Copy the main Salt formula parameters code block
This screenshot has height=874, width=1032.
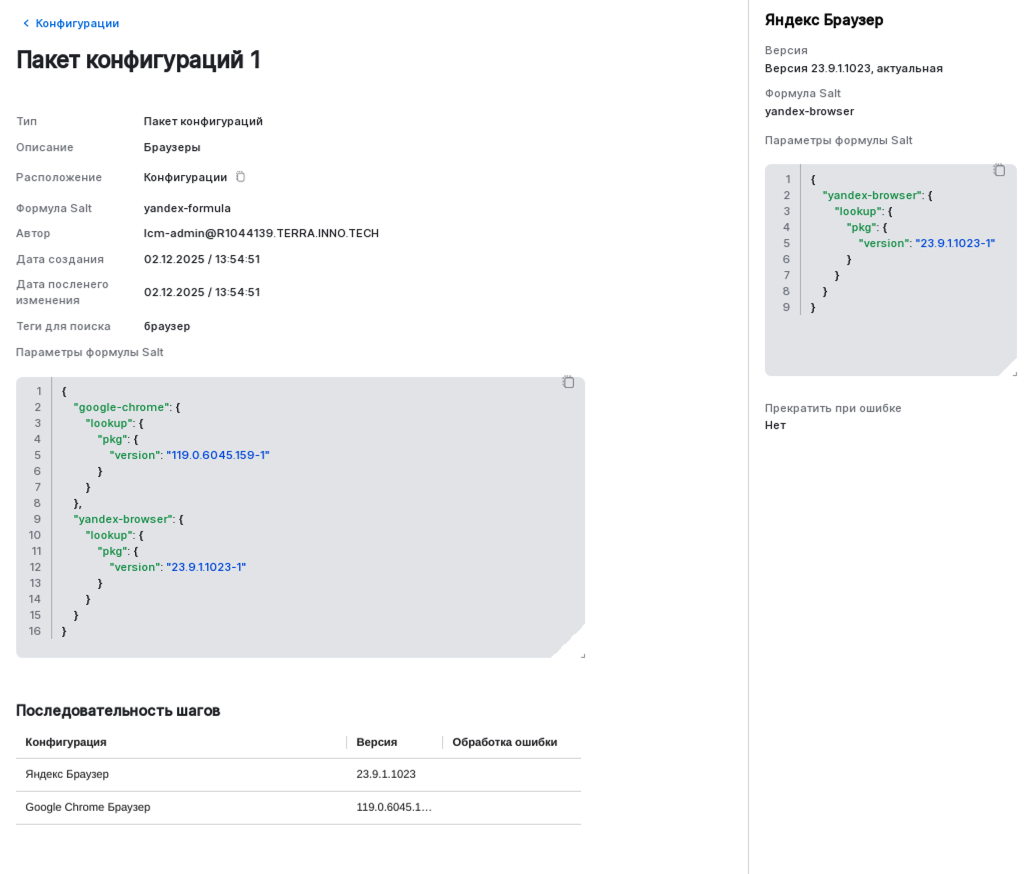[x=568, y=381]
